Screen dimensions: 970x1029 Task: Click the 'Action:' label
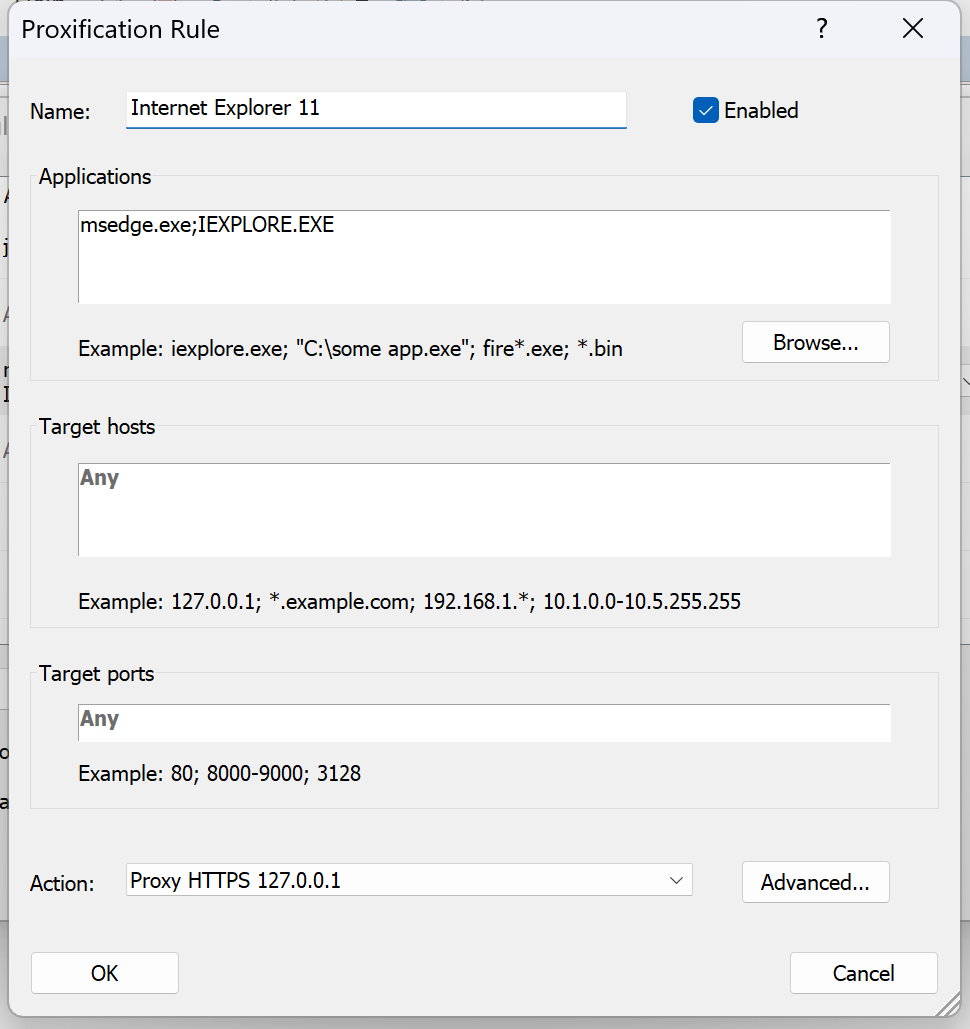[x=62, y=883]
